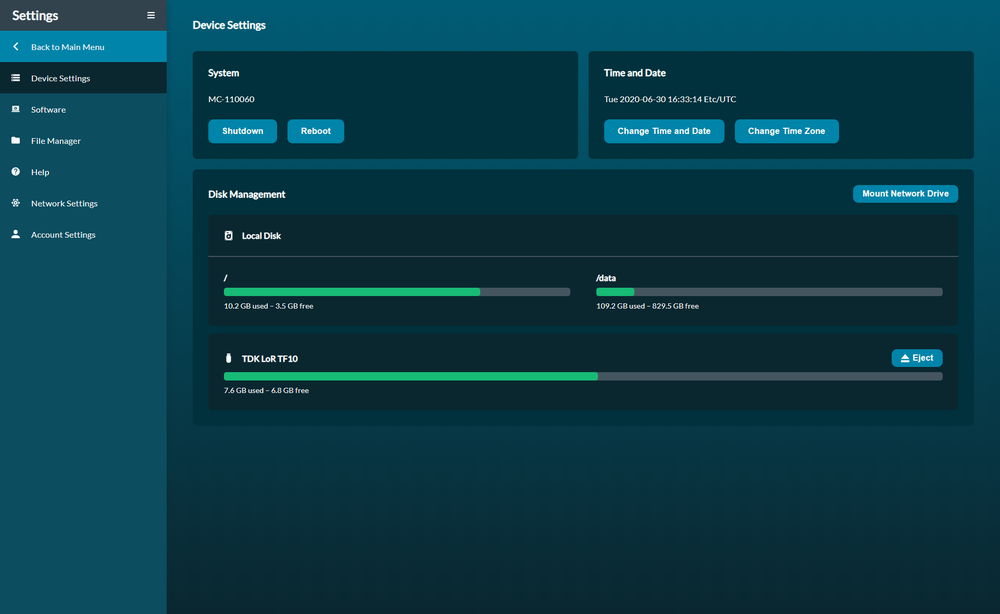Toggle the hamburger menu in Settings header
Screen dimensions: 1000x614
[x=151, y=15]
